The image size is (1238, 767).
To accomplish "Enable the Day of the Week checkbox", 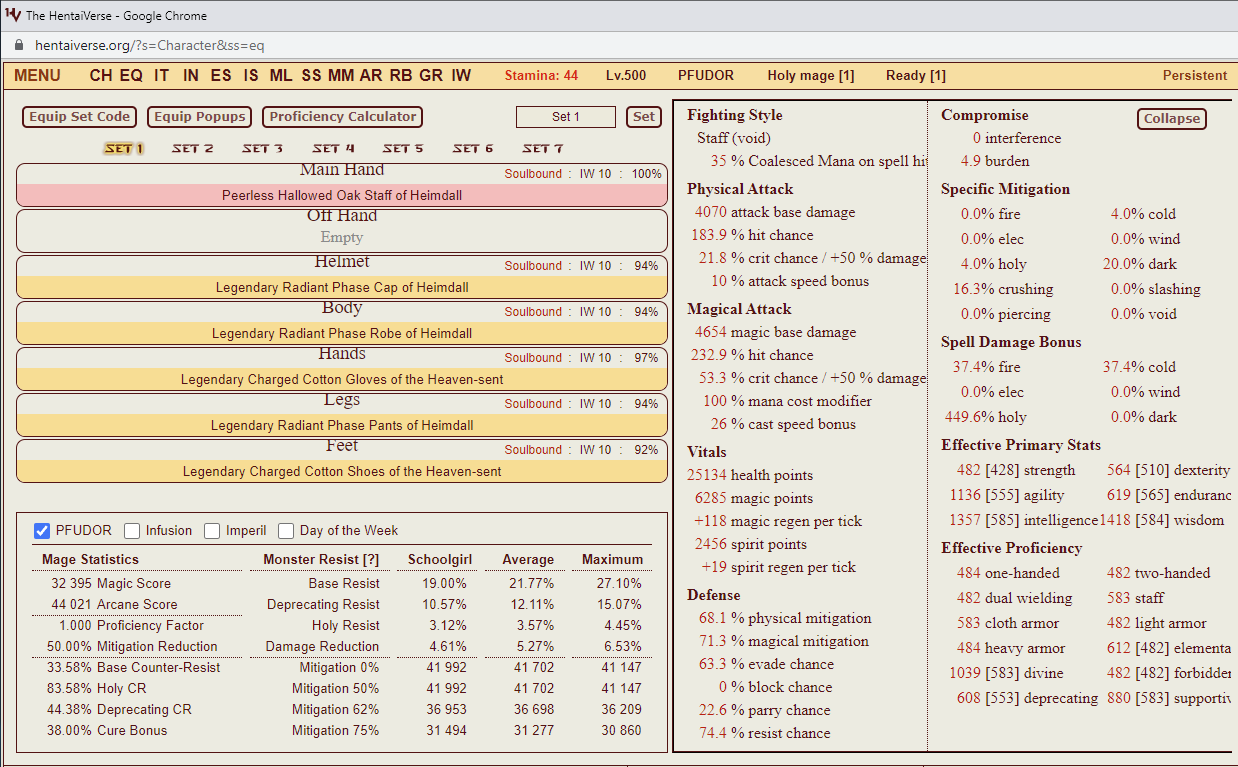I will 286,531.
